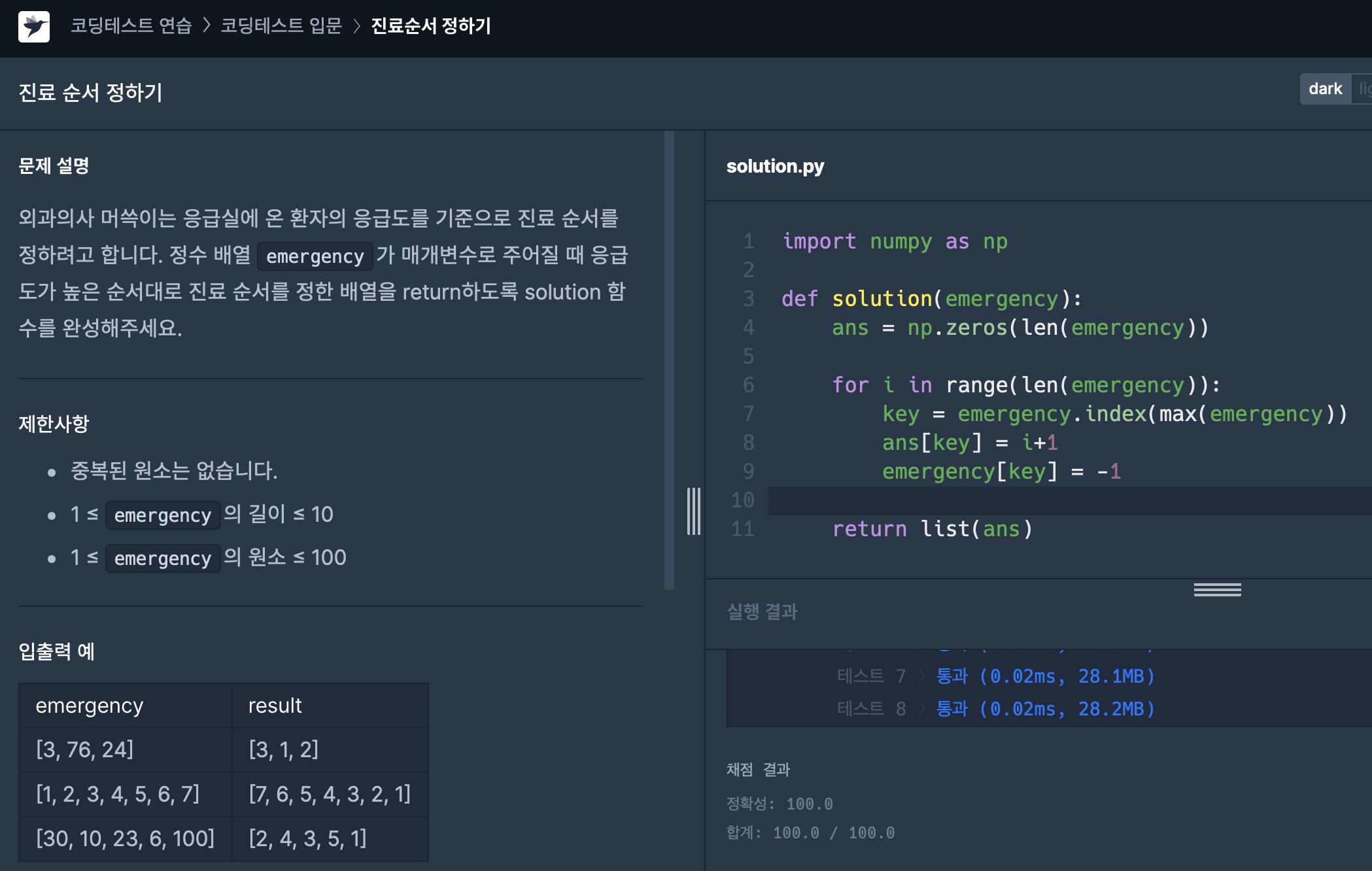Select the solution.py file tab
This screenshot has width=1372, height=871.
(x=775, y=166)
